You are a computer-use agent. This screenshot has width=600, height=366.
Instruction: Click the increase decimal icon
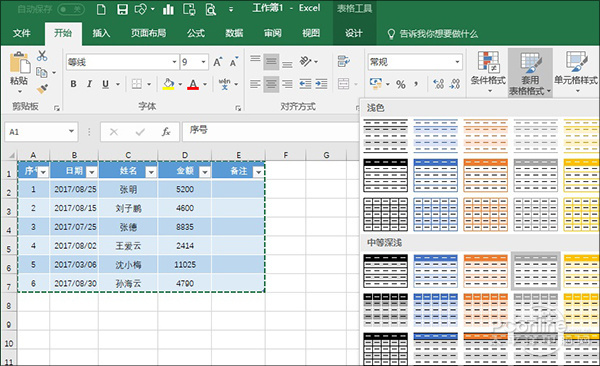[x=439, y=84]
